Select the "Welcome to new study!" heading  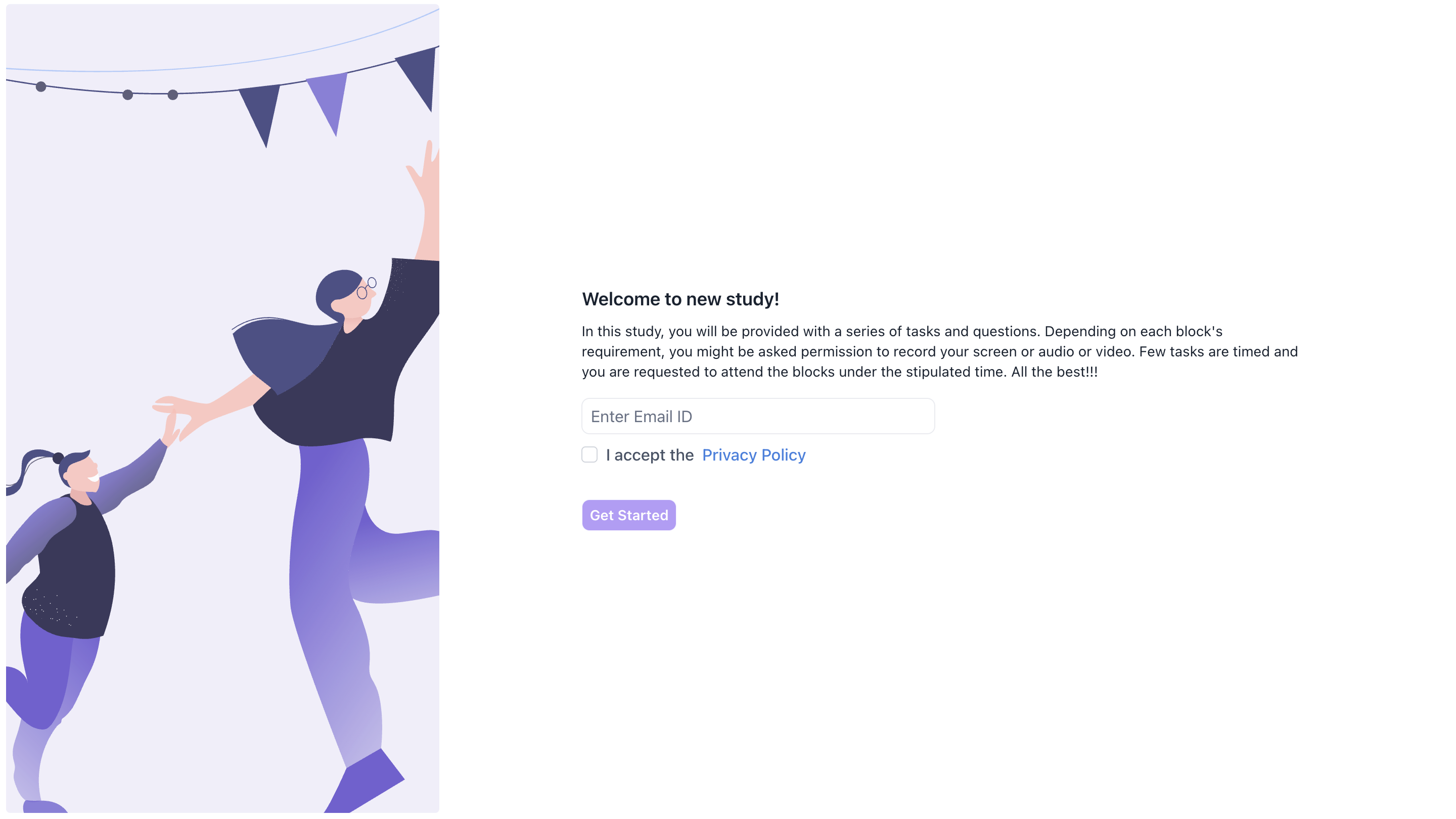coord(680,299)
